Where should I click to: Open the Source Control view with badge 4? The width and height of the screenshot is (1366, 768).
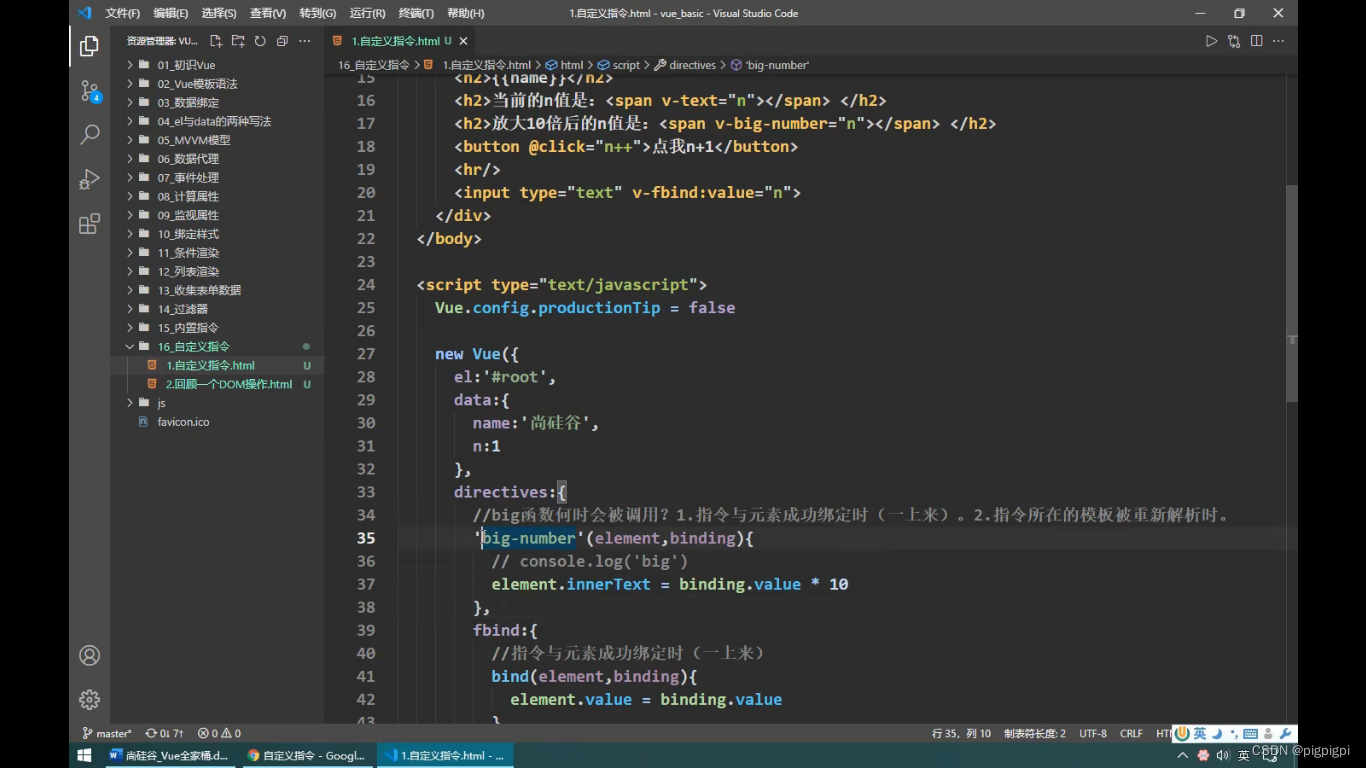pos(89,91)
